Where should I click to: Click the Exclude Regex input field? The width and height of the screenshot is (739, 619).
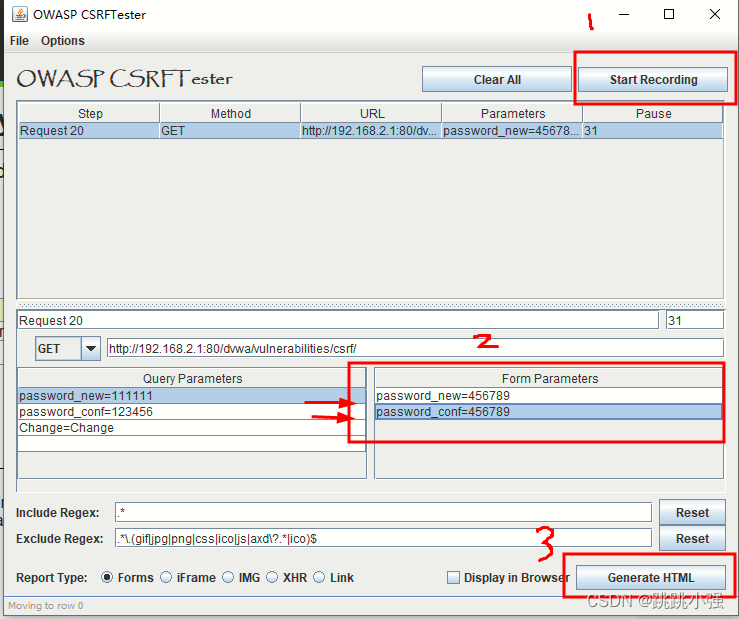tap(383, 538)
